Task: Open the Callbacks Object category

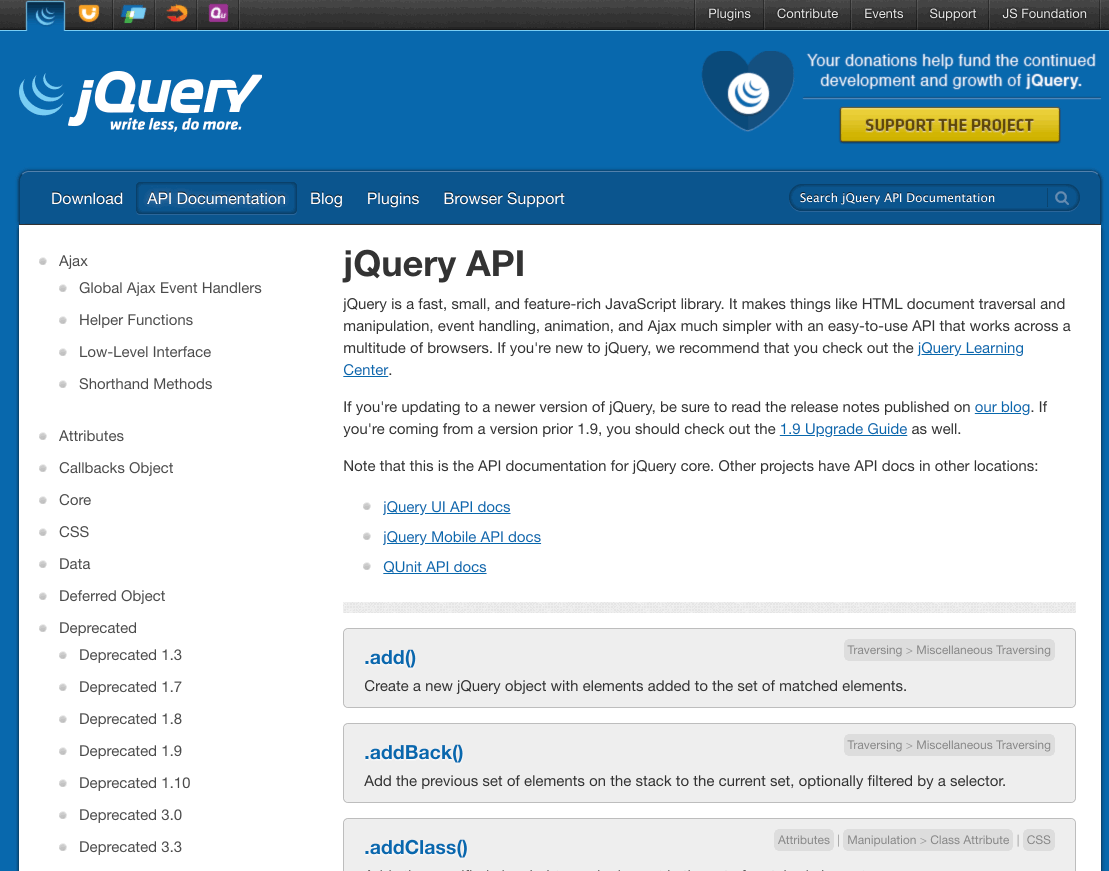Action: pyautogui.click(x=116, y=468)
